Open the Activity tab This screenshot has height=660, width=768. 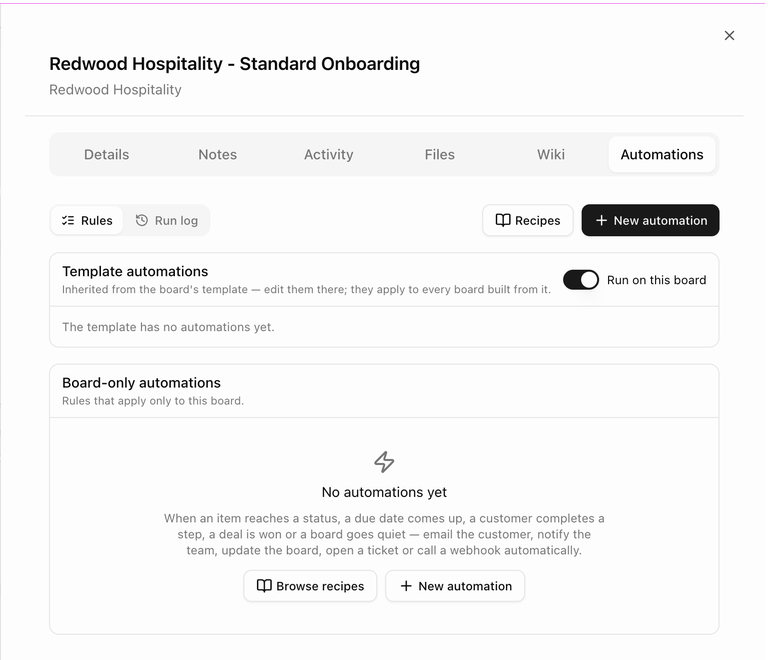click(x=329, y=154)
